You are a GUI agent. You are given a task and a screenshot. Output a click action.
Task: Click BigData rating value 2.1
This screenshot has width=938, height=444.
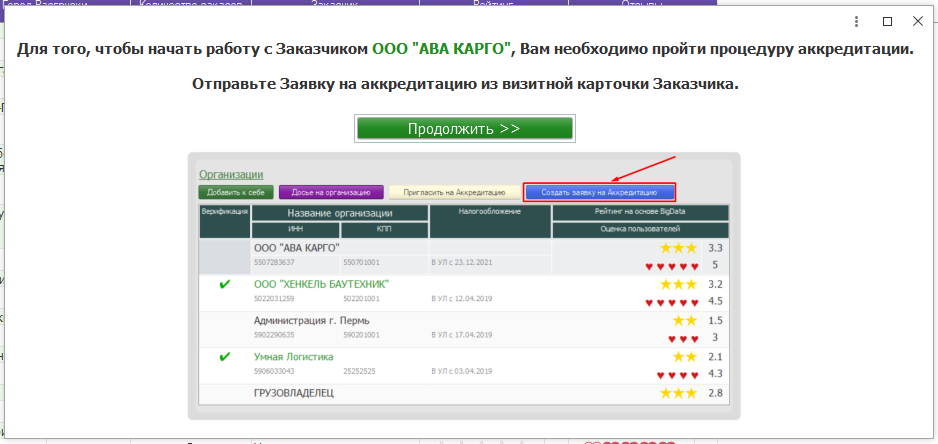(715, 357)
